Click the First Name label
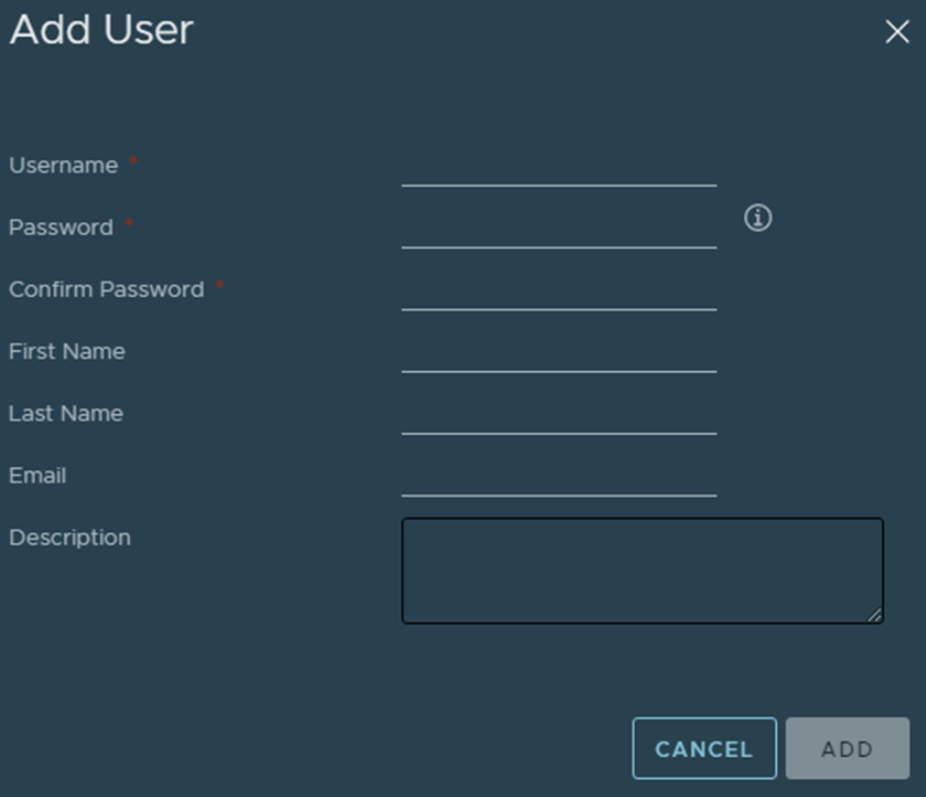Screen dimensions: 926x797 click(67, 352)
